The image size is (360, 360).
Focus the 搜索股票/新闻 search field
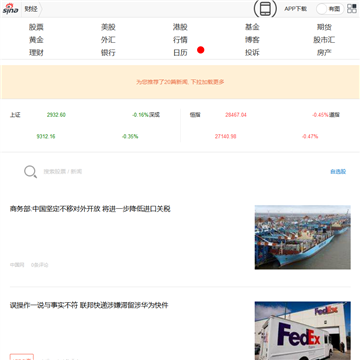click(x=63, y=172)
